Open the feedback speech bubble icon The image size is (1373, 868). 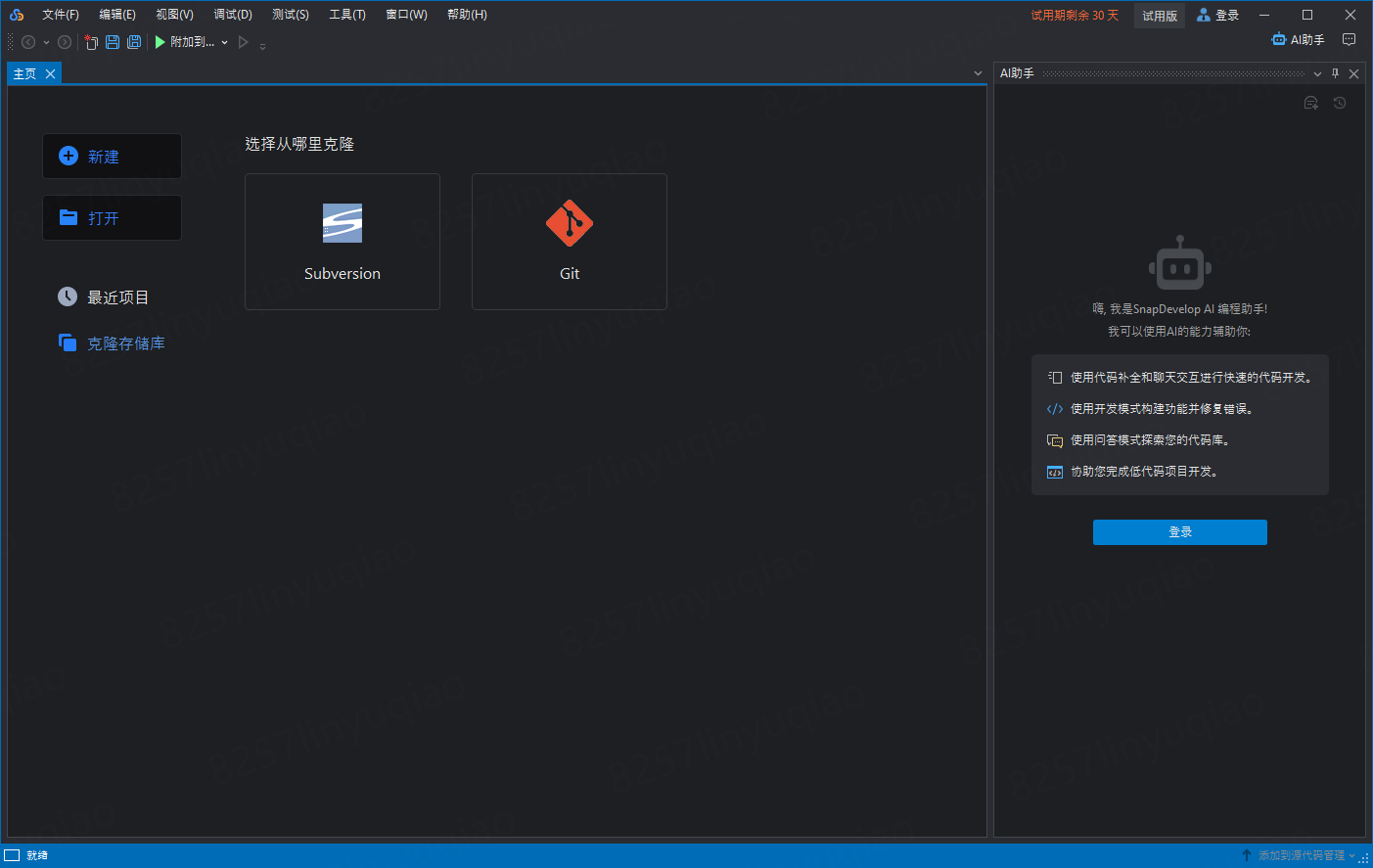click(x=1350, y=40)
